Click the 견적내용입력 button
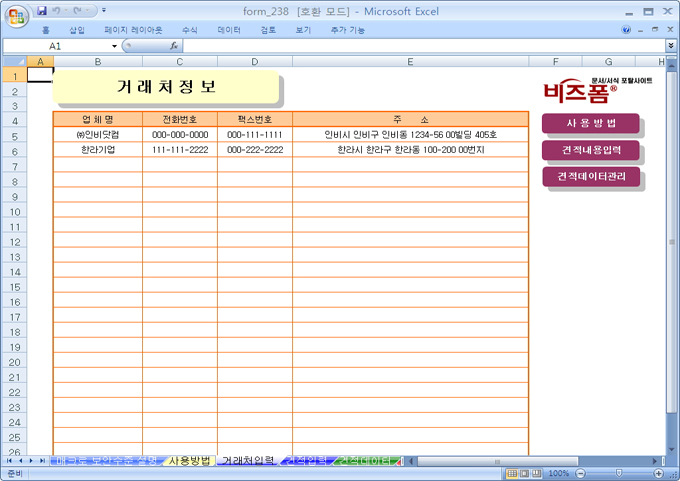This screenshot has height=481, width=680. [590, 150]
